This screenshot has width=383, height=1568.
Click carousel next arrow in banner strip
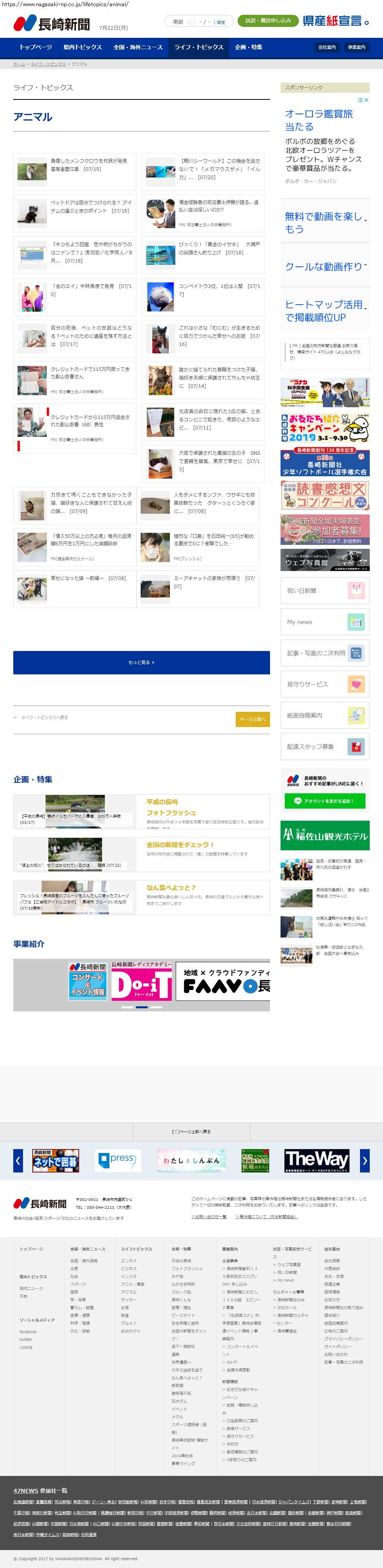click(365, 1160)
